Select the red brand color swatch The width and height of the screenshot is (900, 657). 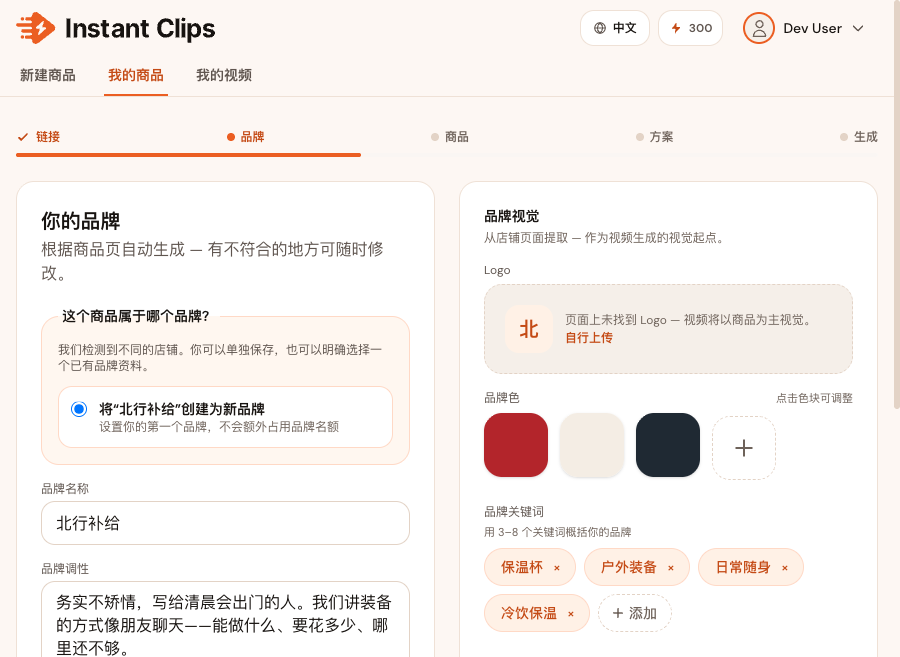pos(516,445)
